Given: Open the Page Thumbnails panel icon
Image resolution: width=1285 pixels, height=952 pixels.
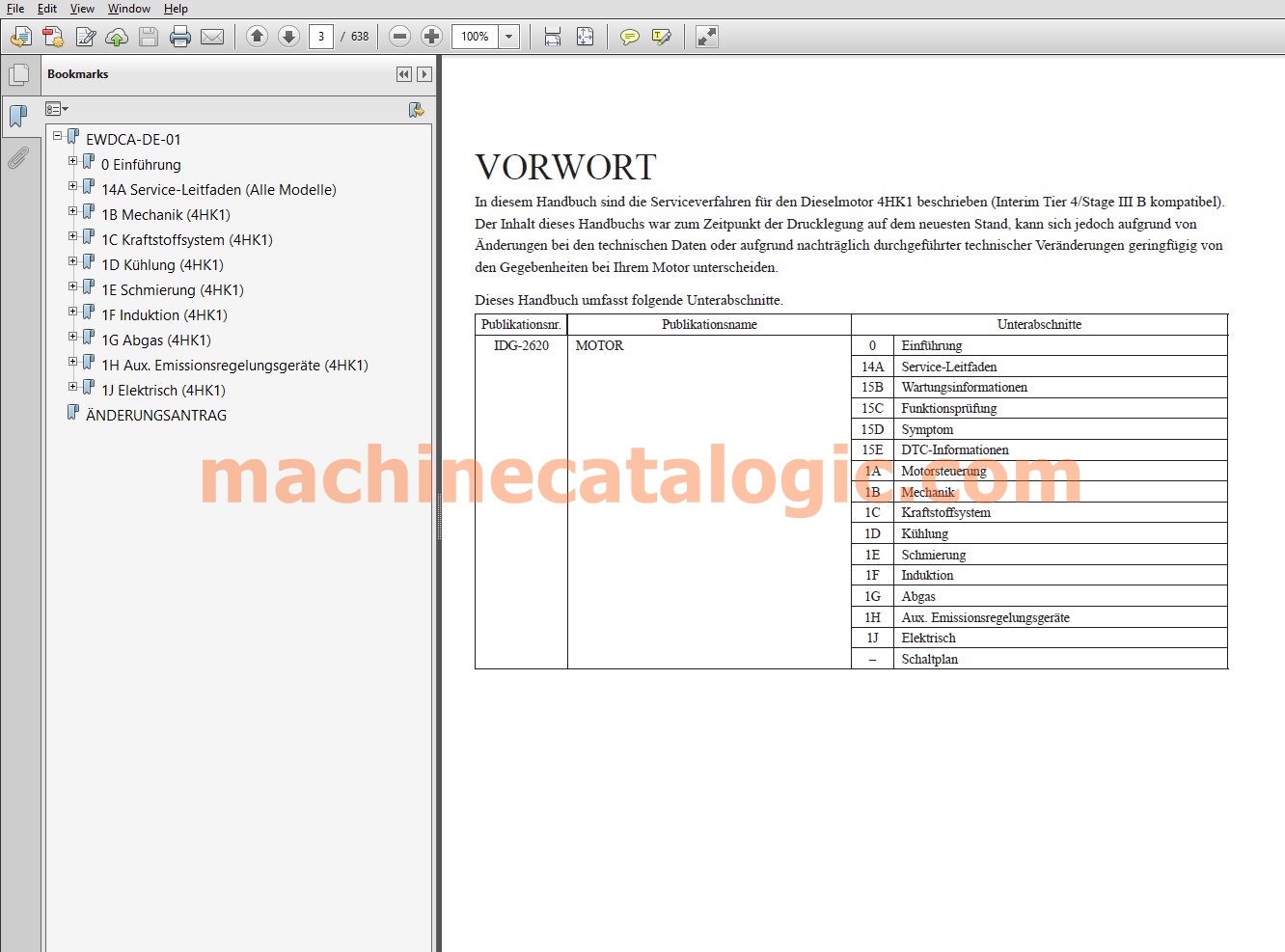Looking at the screenshot, I should click(x=19, y=75).
